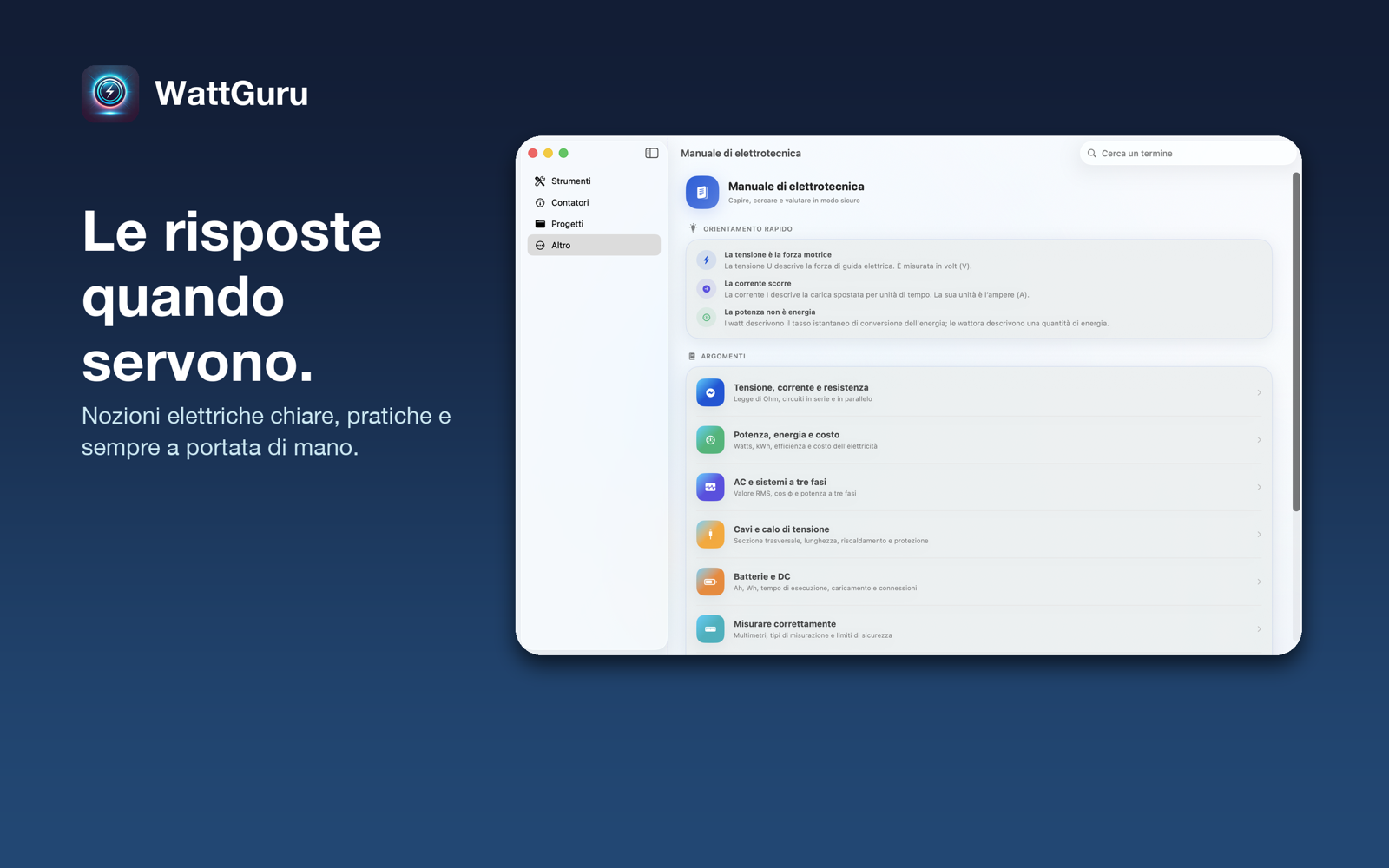Viewport: 1389px width, 868px height.
Task: Click Sezione trasversale, lunghezza subtitle text
Action: pos(831,541)
